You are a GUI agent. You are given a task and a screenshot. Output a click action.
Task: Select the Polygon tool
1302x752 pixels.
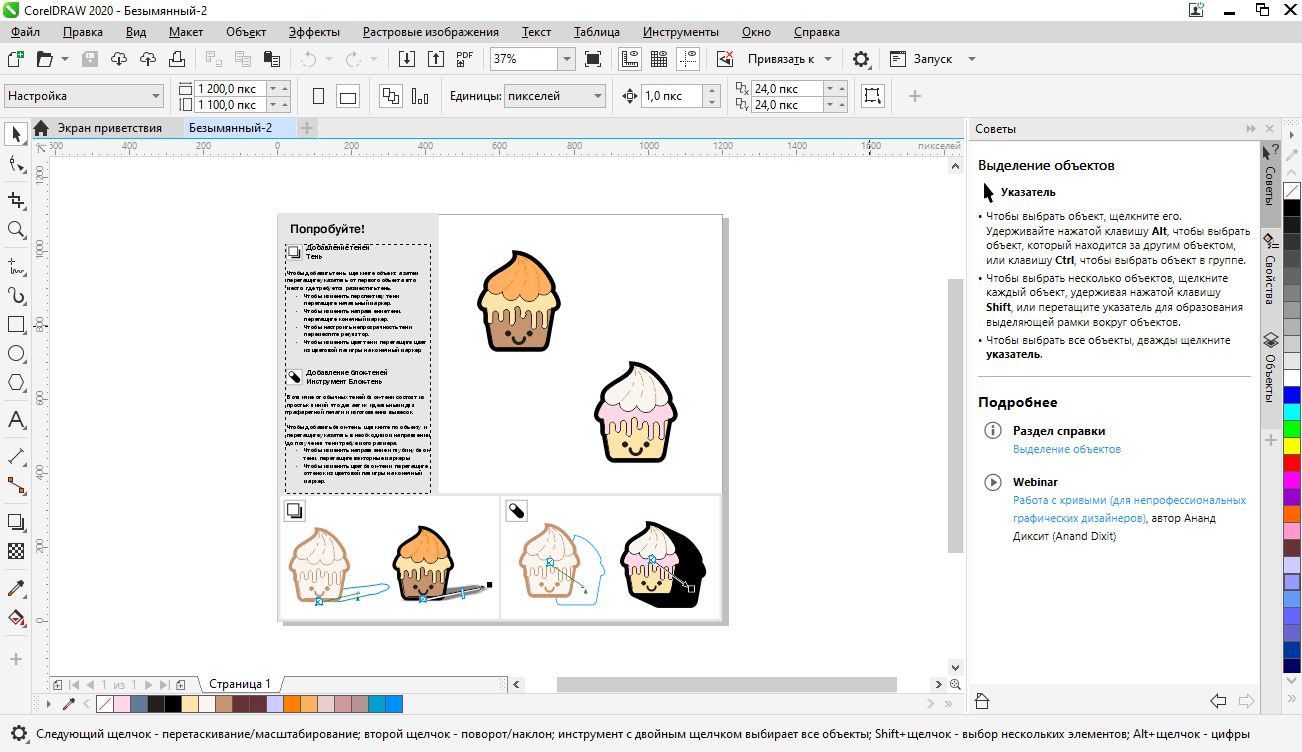(16, 383)
